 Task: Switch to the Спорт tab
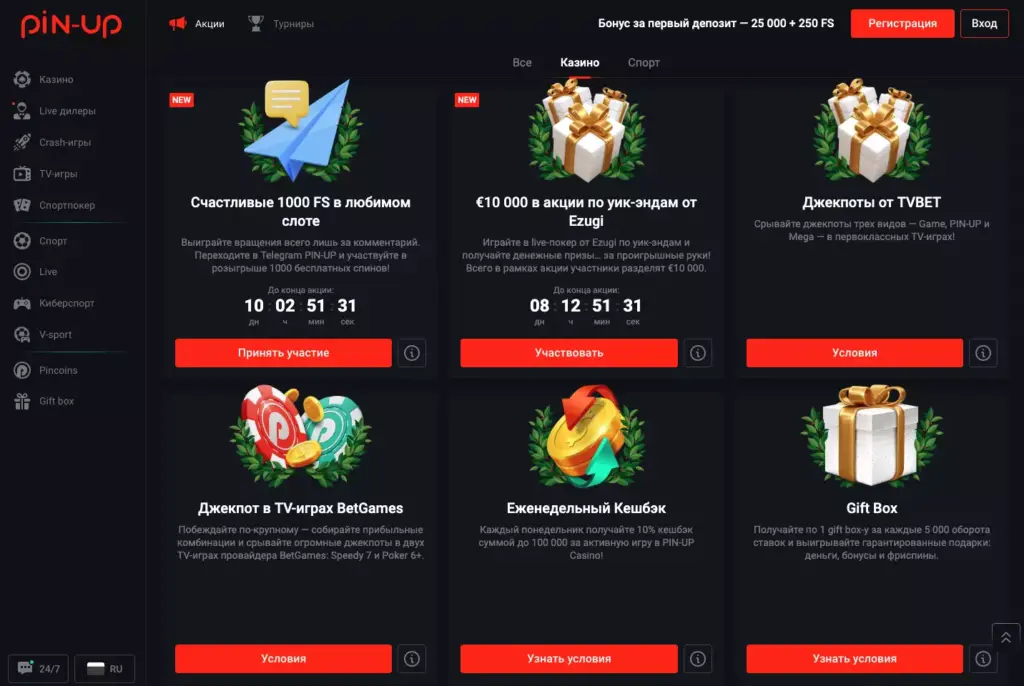point(643,63)
